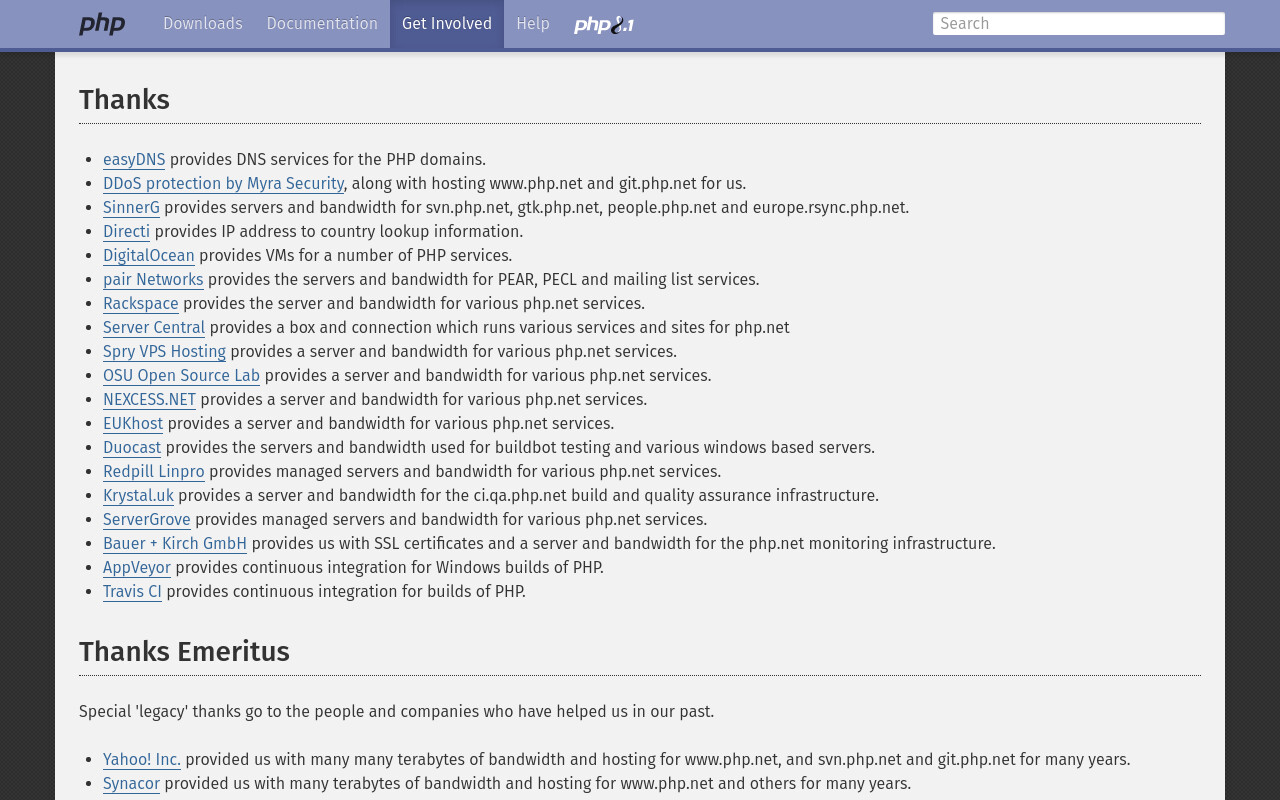
Task: Open the Documentation menu item
Action: point(322,24)
